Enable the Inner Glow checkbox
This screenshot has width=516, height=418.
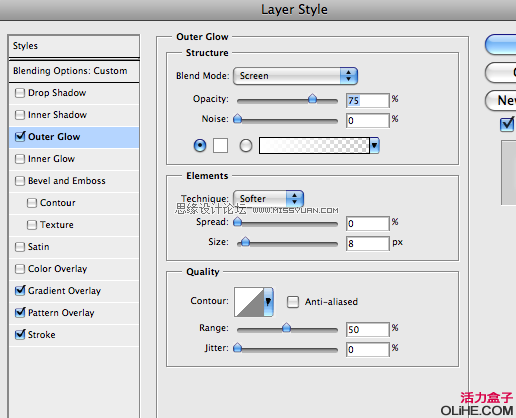tap(20, 159)
